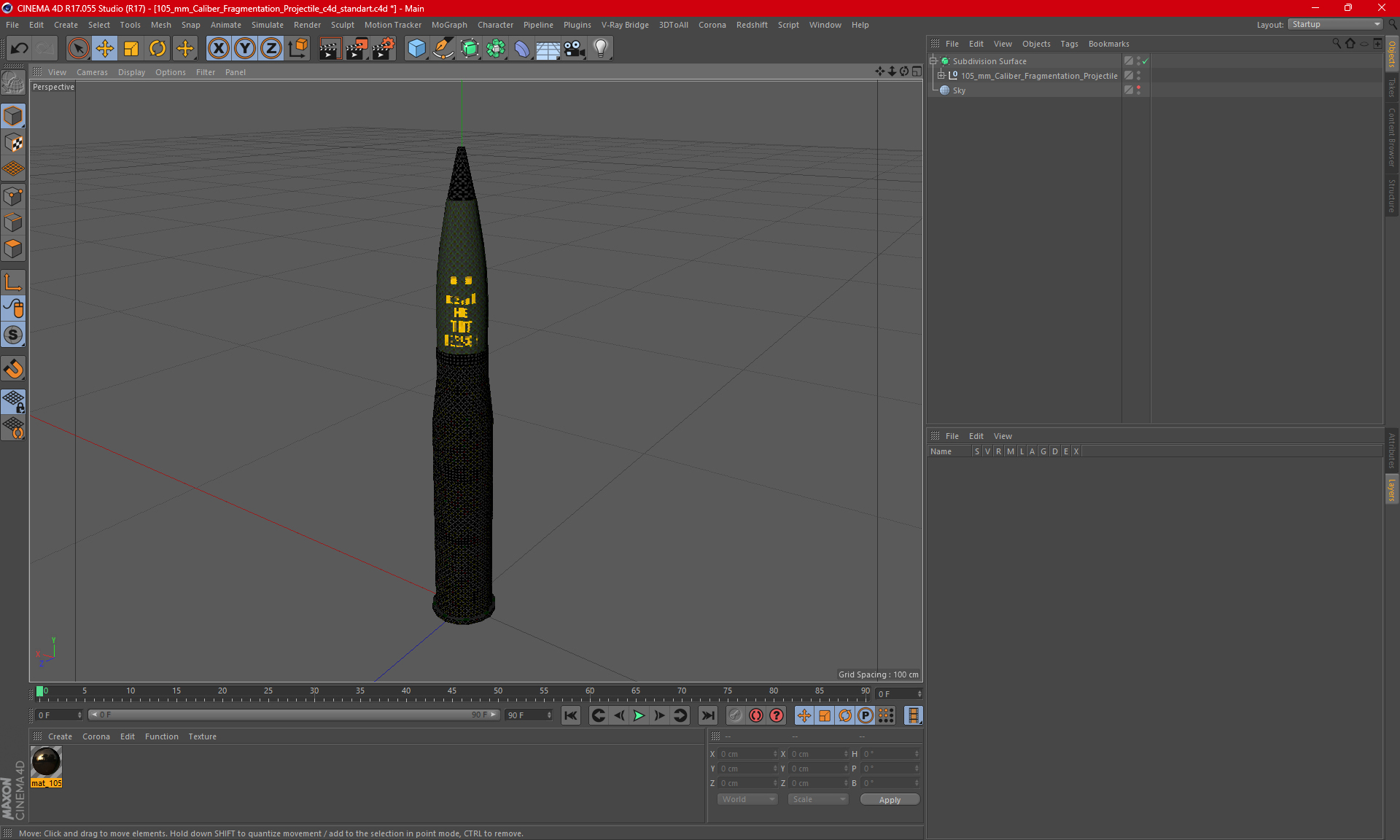Toggle the Y axis lock
The height and width of the screenshot is (840, 1400).
coord(245,49)
